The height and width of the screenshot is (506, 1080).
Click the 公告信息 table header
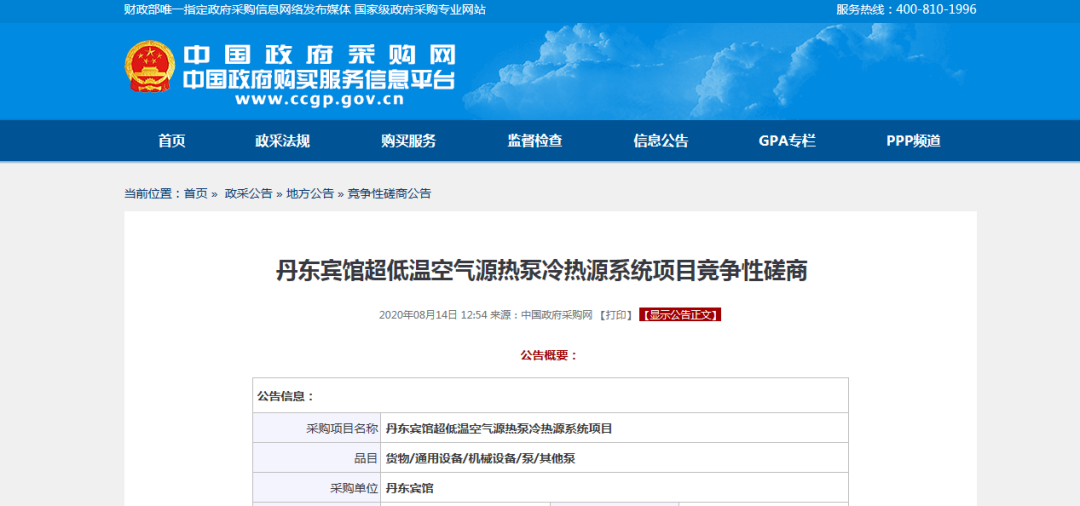pyautogui.click(x=550, y=395)
